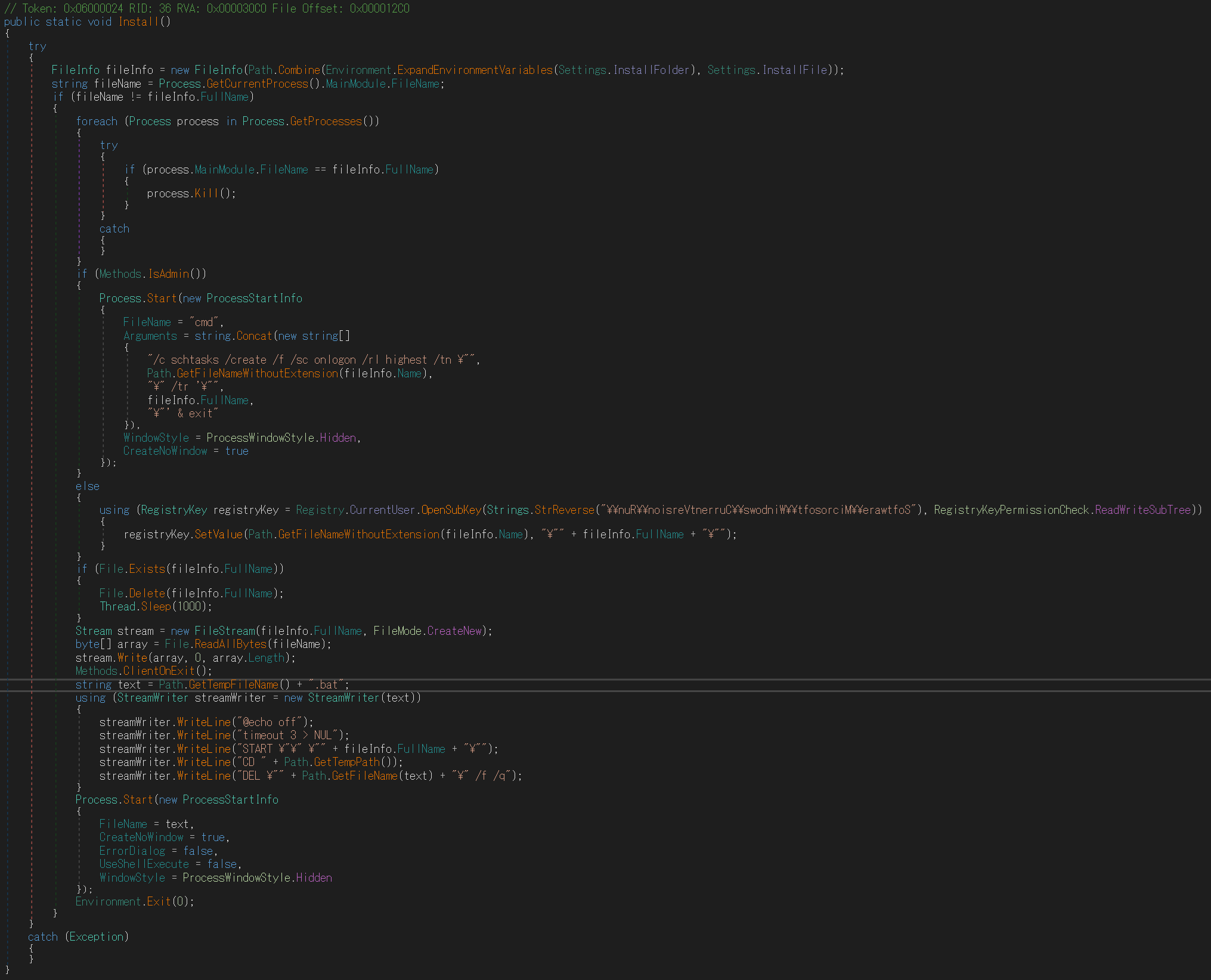Go to the Settings.InstallFolder field
1211x980 pixels.
[x=651, y=70]
